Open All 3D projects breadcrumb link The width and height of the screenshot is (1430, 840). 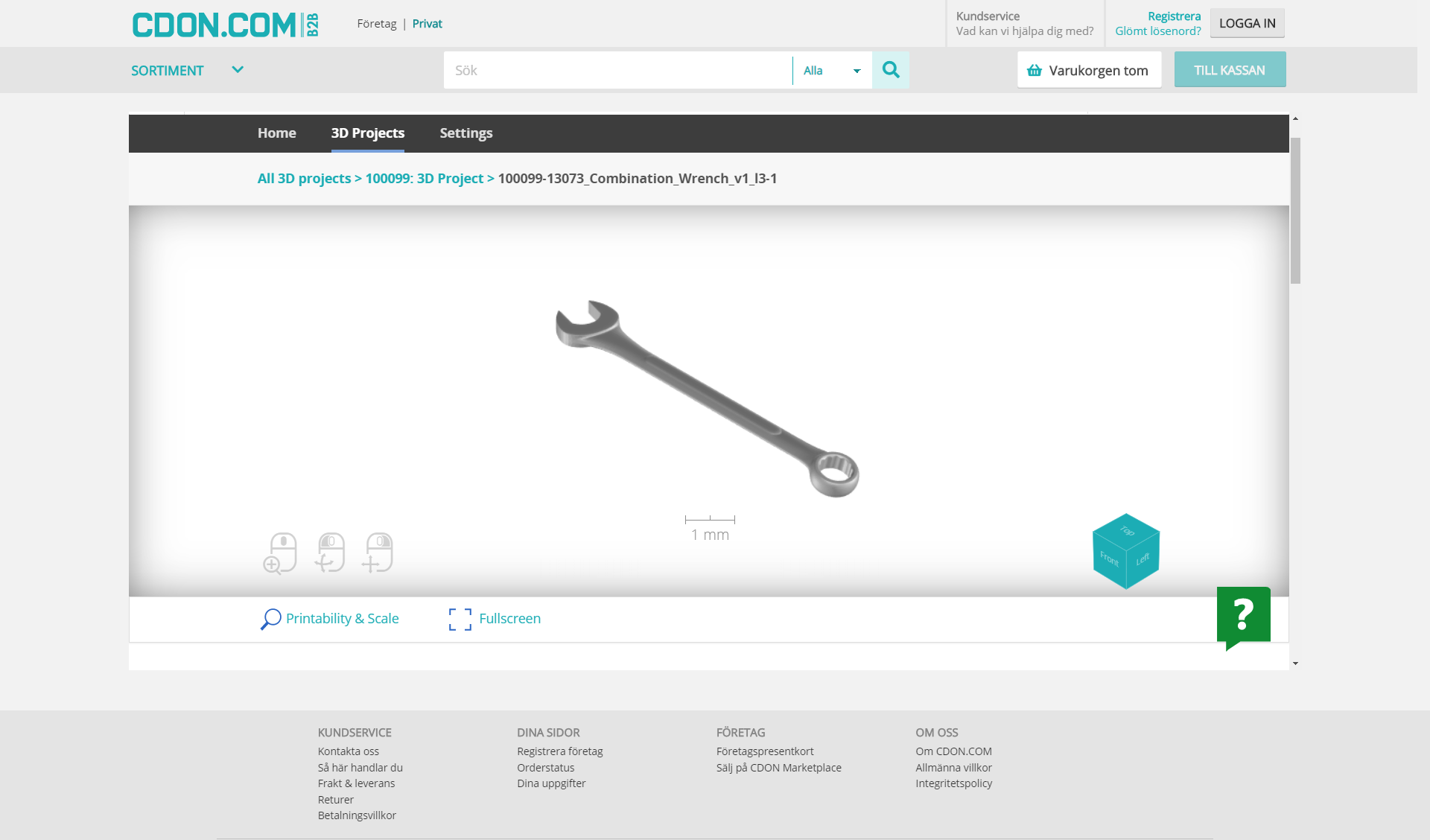304,179
